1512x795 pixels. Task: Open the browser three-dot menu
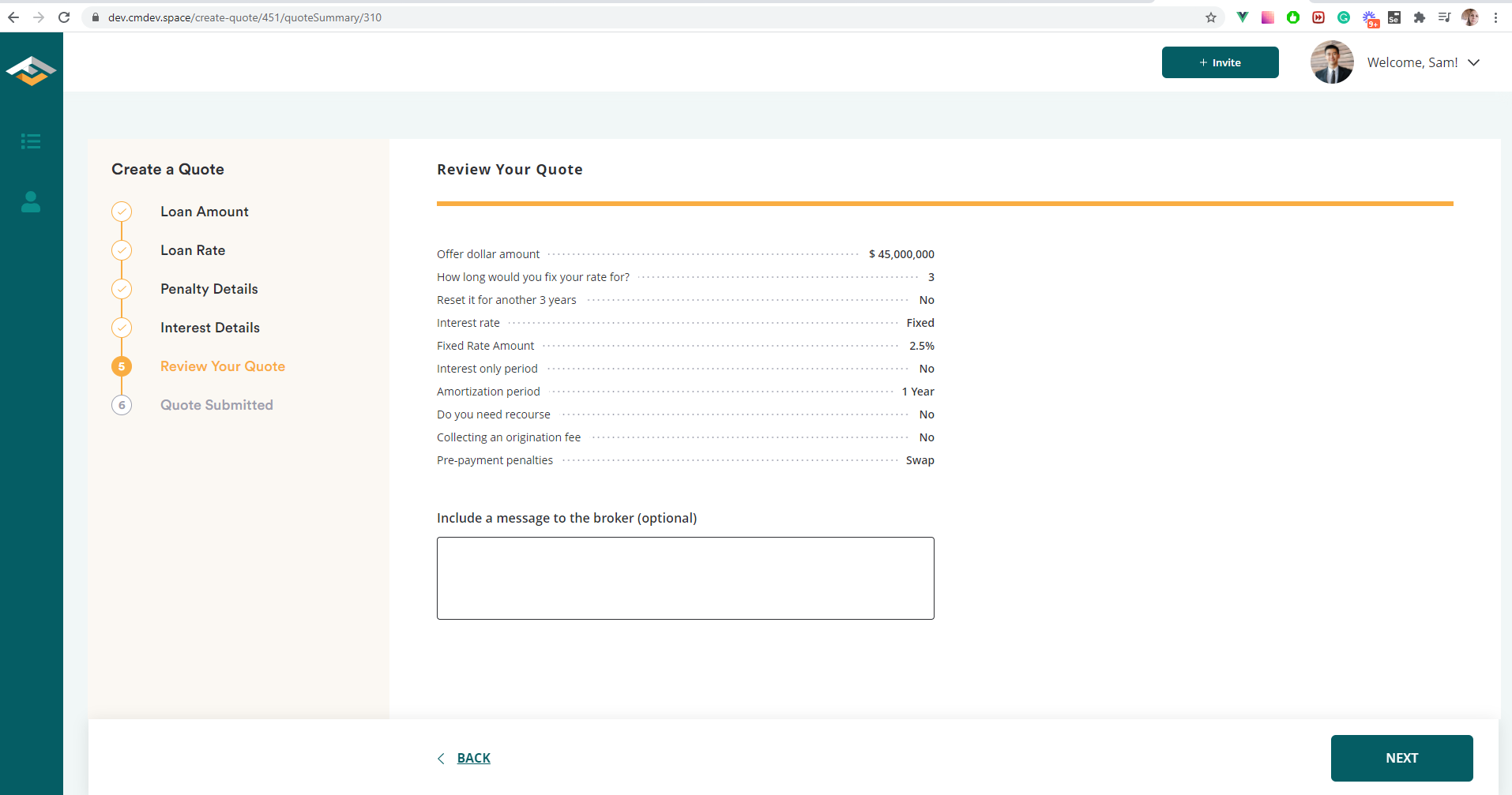pos(1497,17)
